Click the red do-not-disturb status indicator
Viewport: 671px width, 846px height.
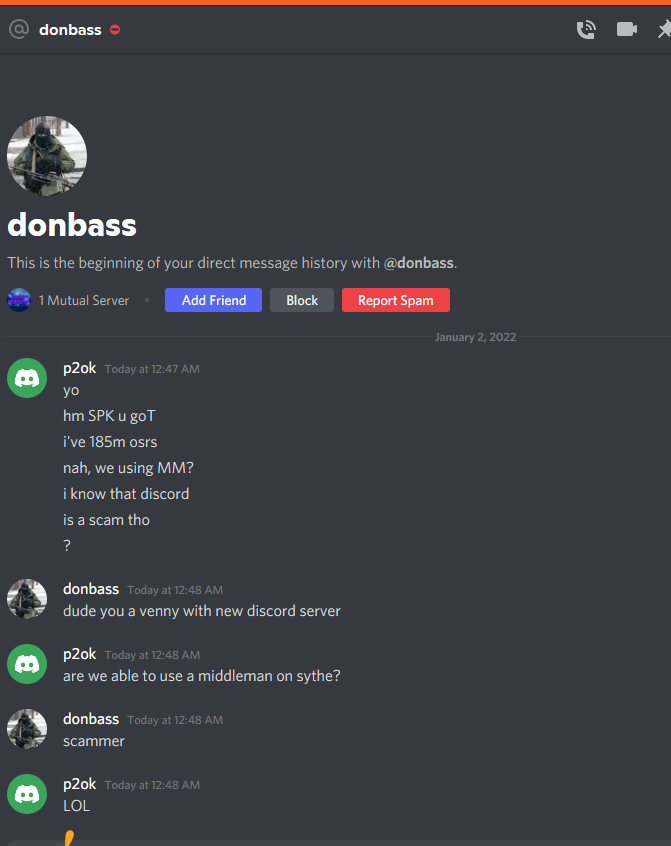pos(115,30)
